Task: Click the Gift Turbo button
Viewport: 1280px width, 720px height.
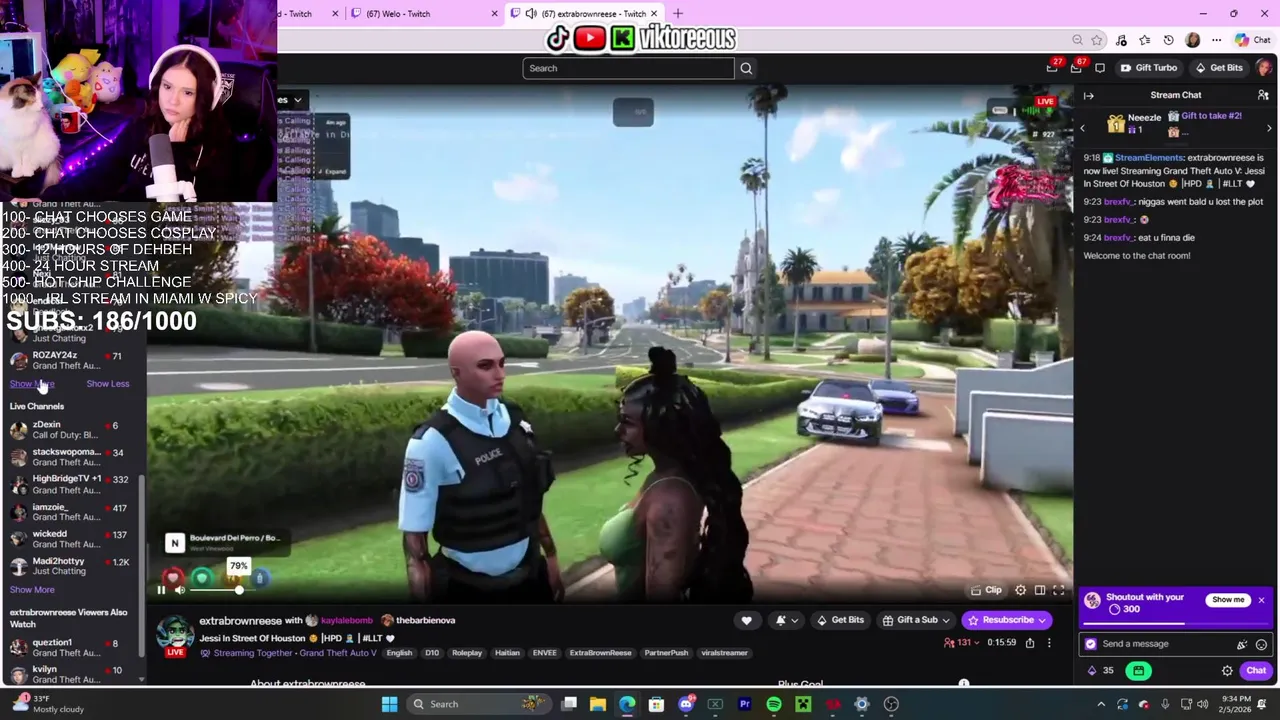Action: (1149, 68)
